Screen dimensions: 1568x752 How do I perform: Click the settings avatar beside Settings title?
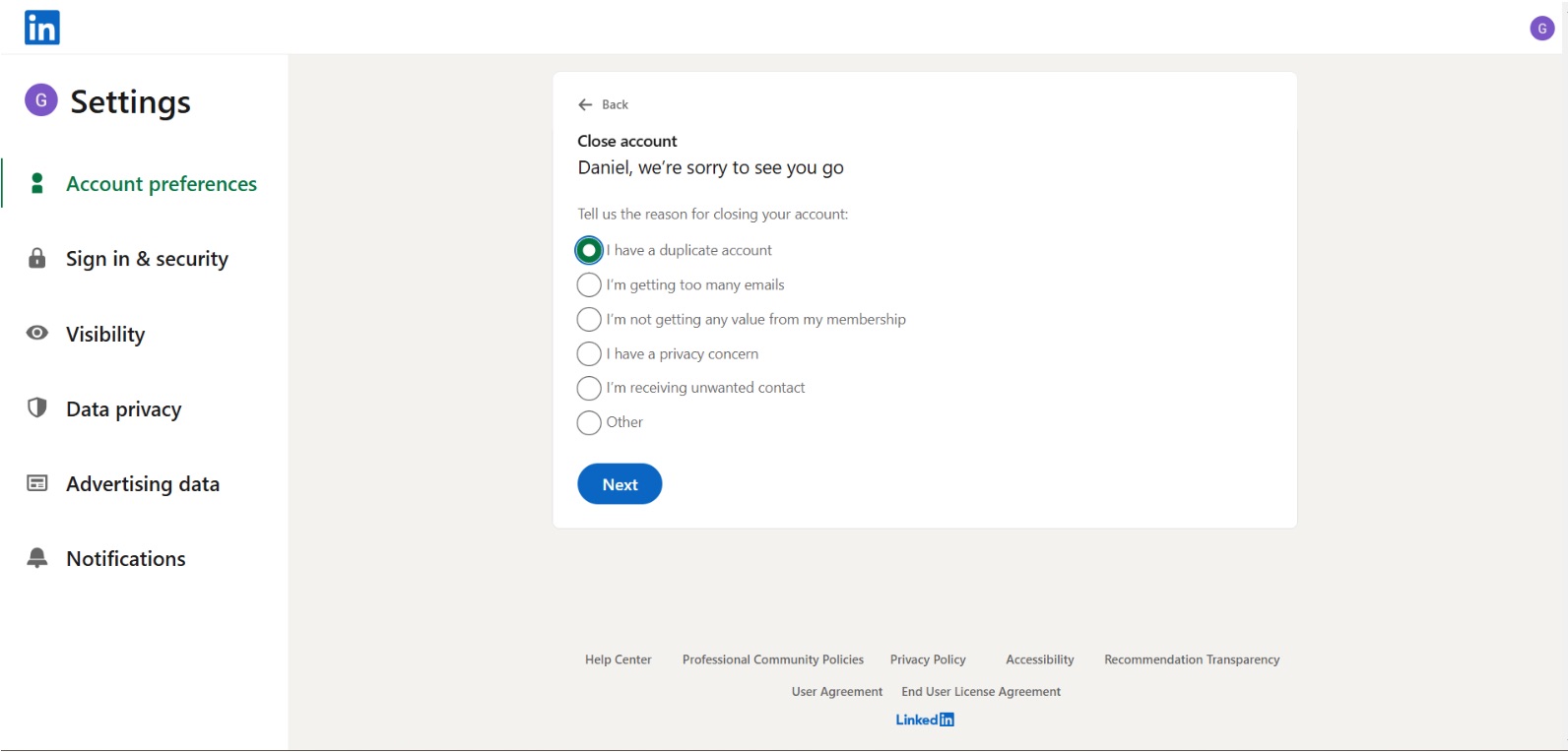click(41, 100)
